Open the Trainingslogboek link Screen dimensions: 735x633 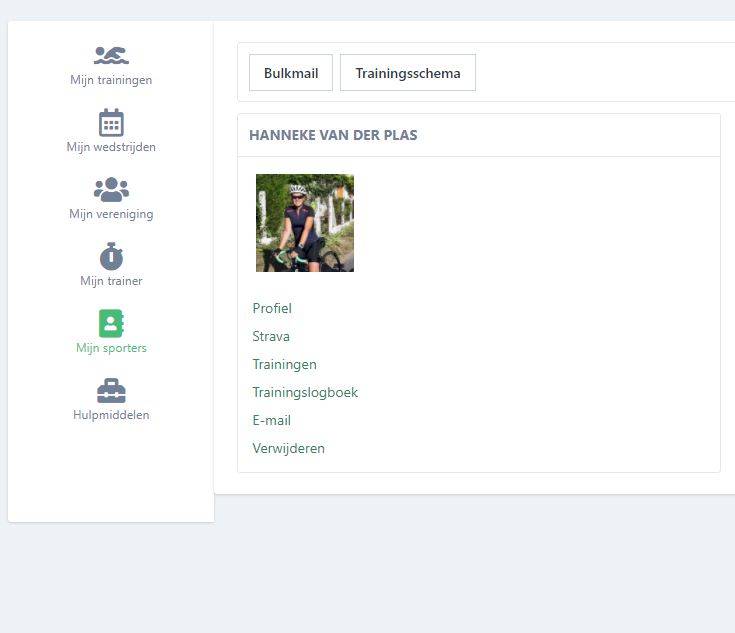tap(305, 392)
